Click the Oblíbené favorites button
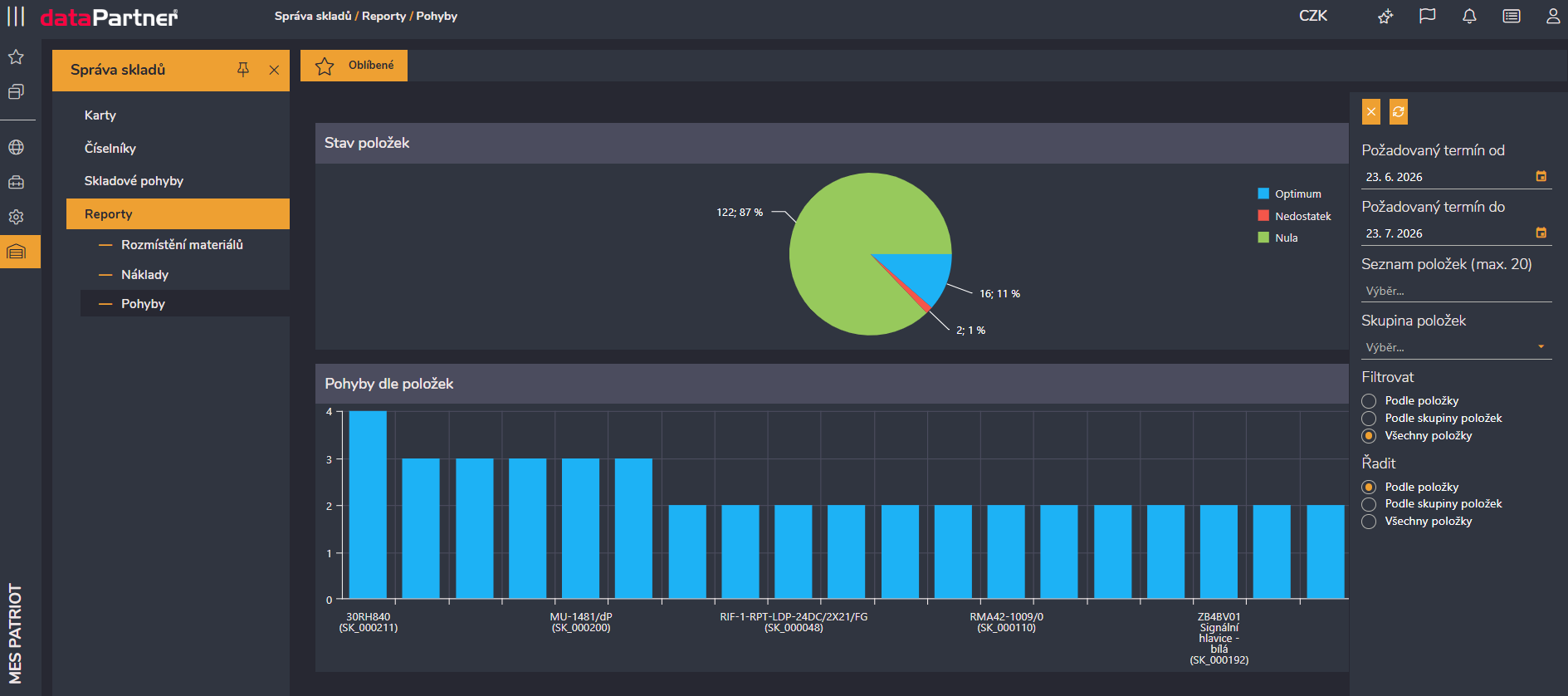Image resolution: width=1568 pixels, height=696 pixels. point(354,66)
